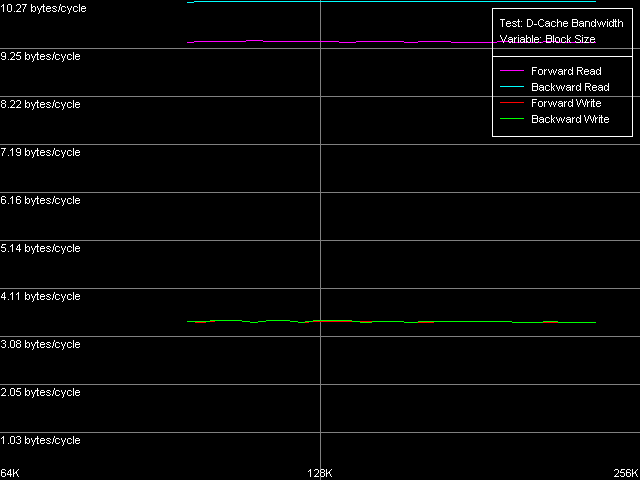The width and height of the screenshot is (640, 480).
Task: Click the Forward Read legend label
Action: [x=566, y=71]
